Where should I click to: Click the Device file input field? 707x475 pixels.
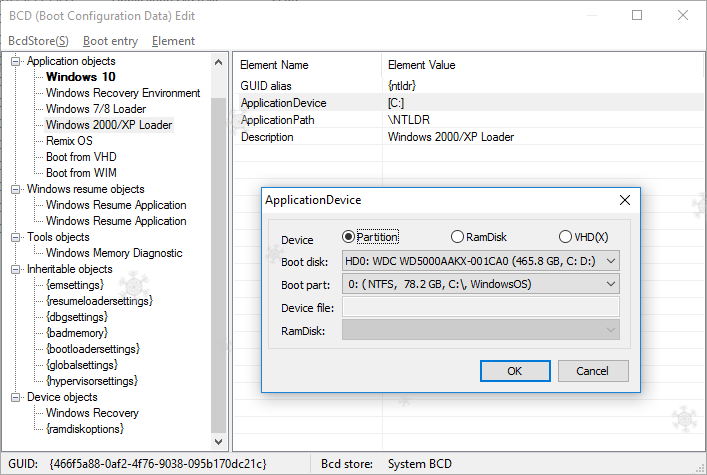coord(481,307)
